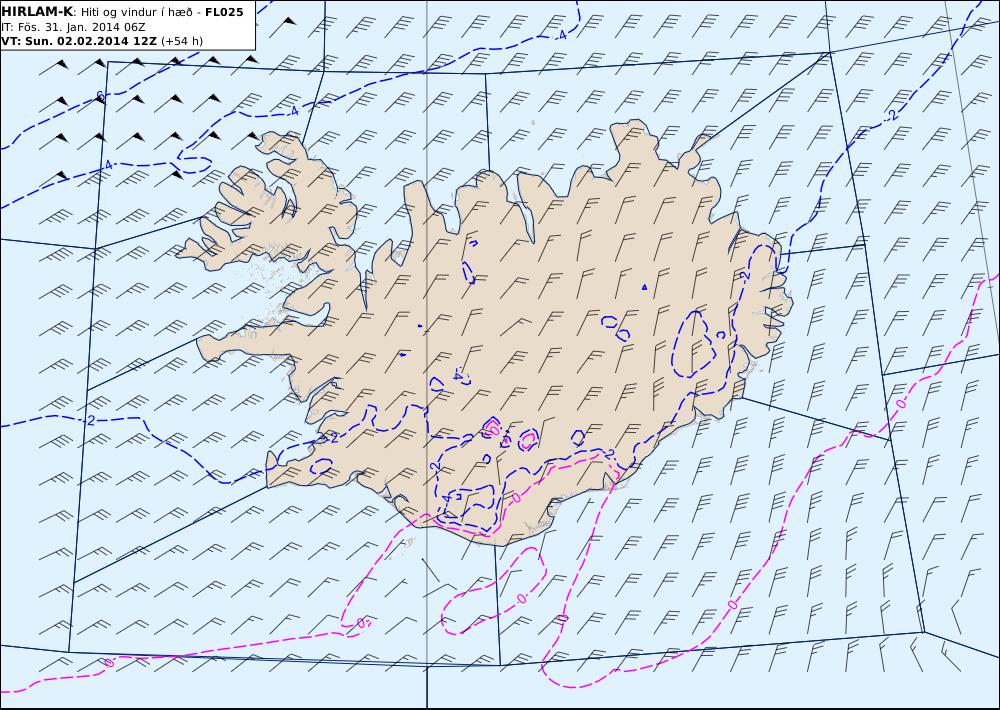Select the FL025 flight level label

(x=224, y=12)
